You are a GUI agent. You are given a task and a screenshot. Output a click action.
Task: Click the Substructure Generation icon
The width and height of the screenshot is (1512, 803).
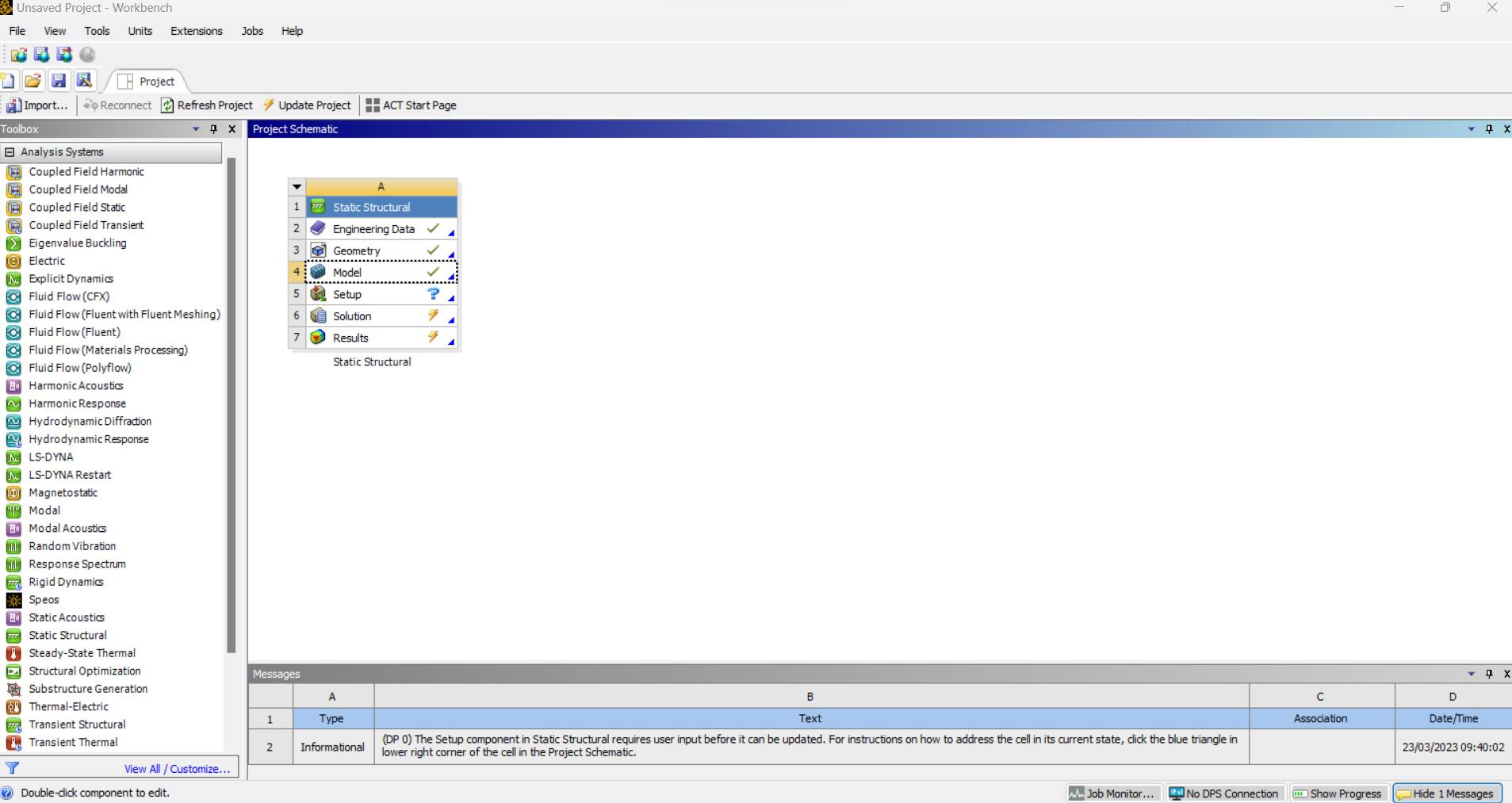(x=13, y=689)
